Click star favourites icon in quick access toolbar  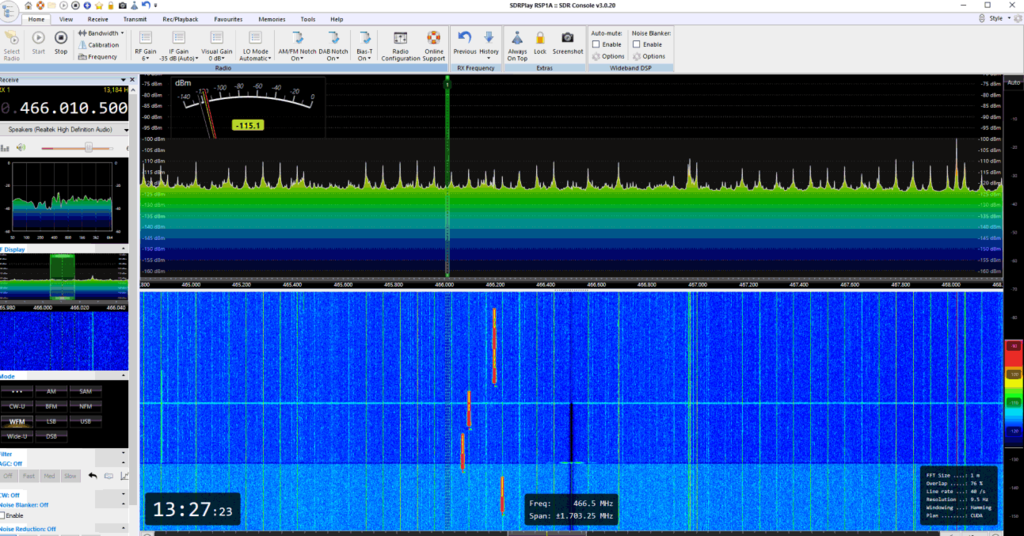click(99, 5)
